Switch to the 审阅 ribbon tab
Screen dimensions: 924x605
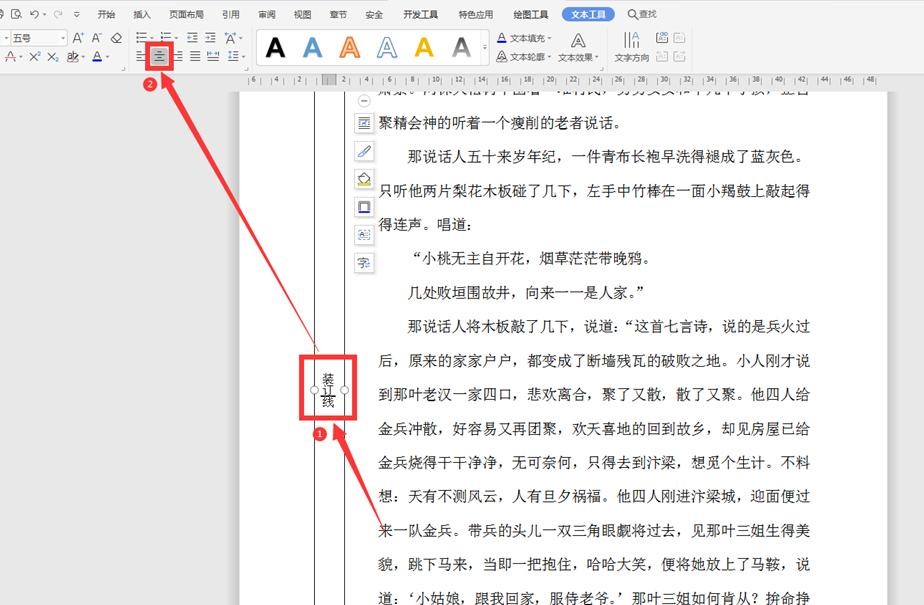point(266,15)
